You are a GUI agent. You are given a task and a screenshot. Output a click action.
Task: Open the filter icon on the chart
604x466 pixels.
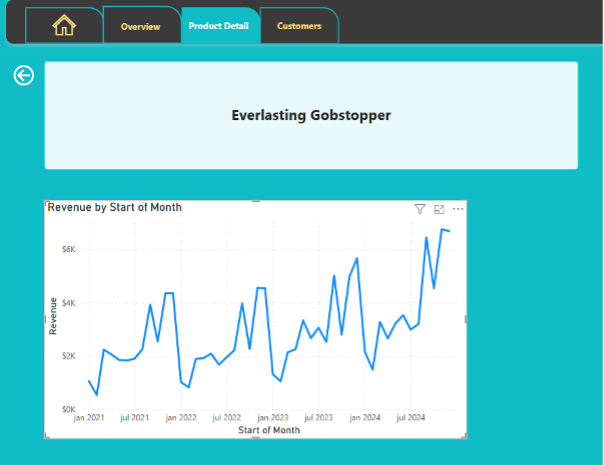420,209
